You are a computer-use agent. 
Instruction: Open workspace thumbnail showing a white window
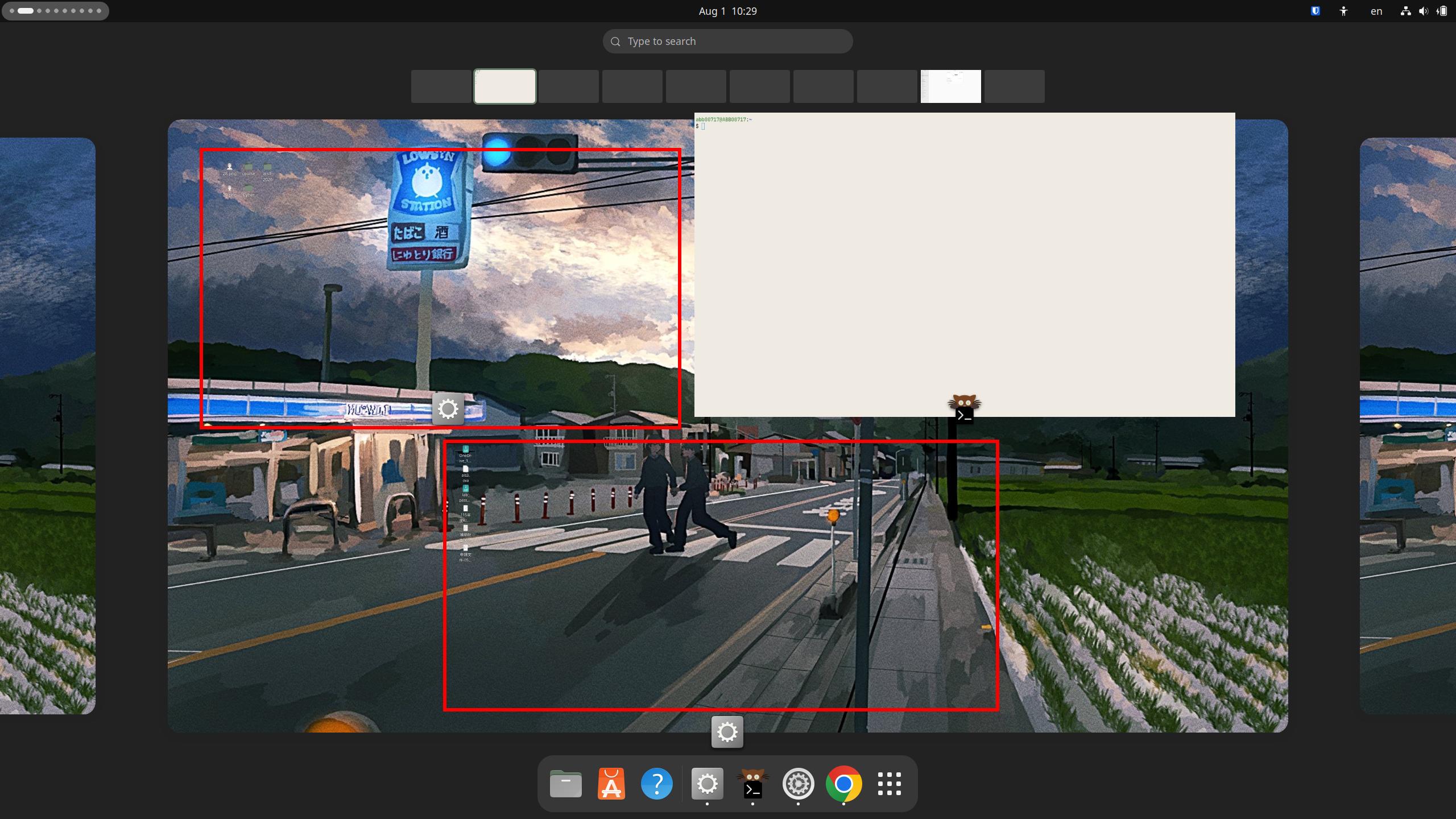951,86
